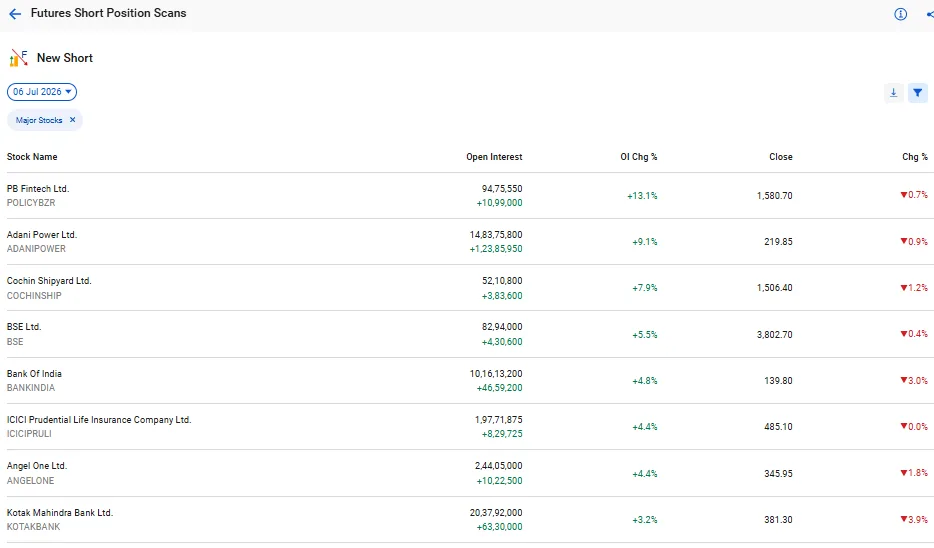Click the Futures Short Position Scans title

pyautogui.click(x=108, y=13)
